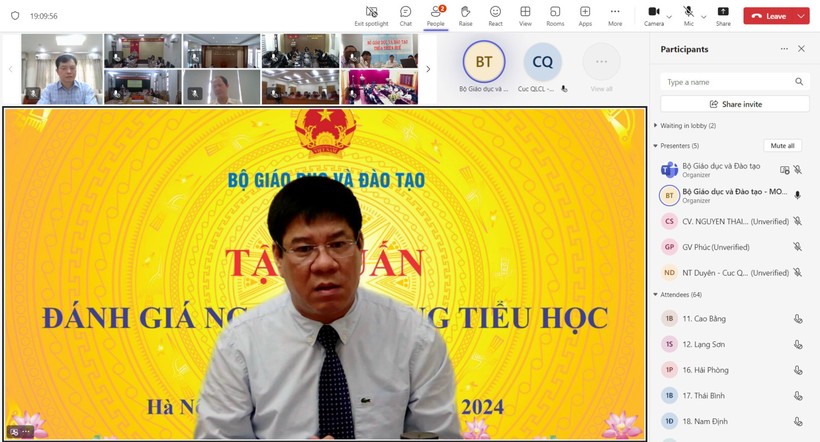Screen dimensions: 820x442
Task: Click spotlight icon next to first organizer
Action: click(784, 169)
